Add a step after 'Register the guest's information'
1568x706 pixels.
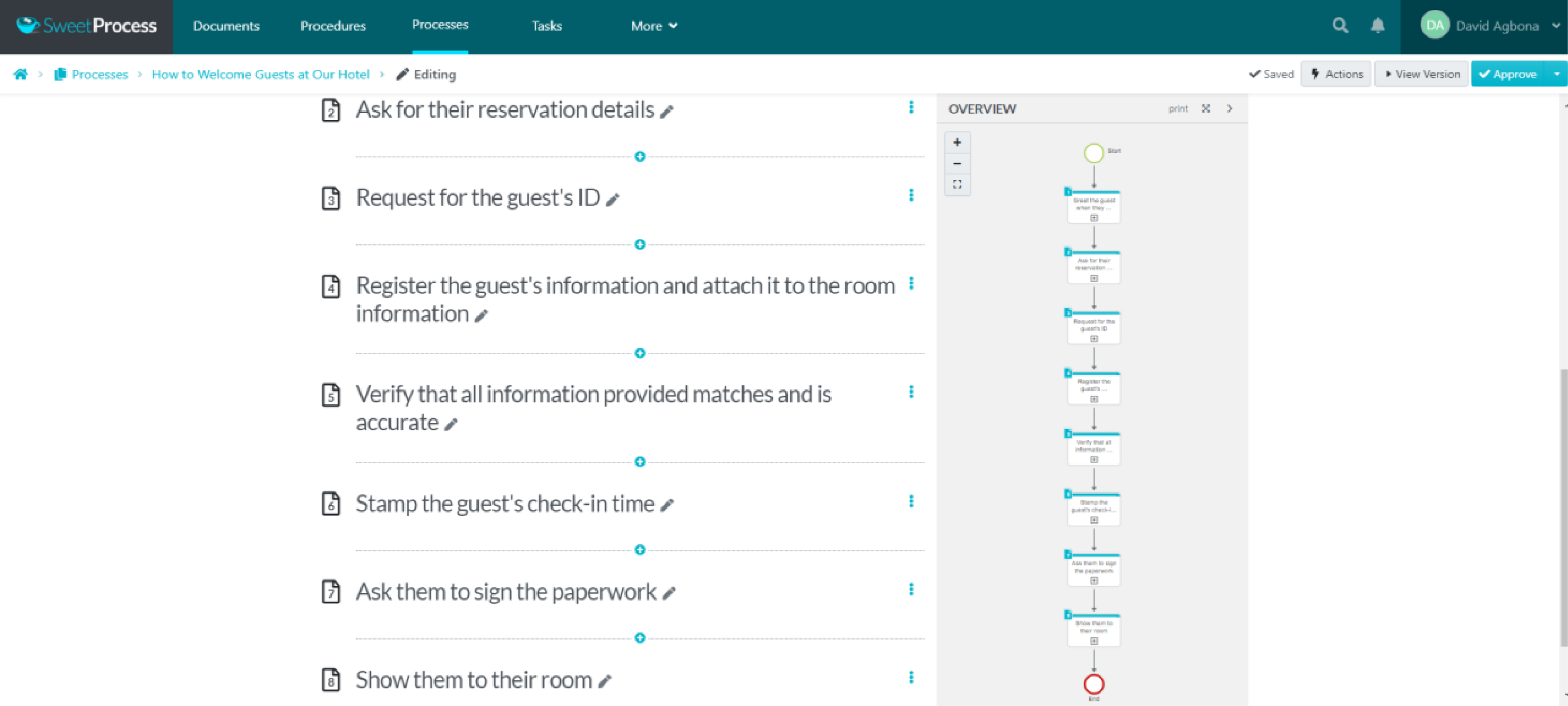click(640, 354)
